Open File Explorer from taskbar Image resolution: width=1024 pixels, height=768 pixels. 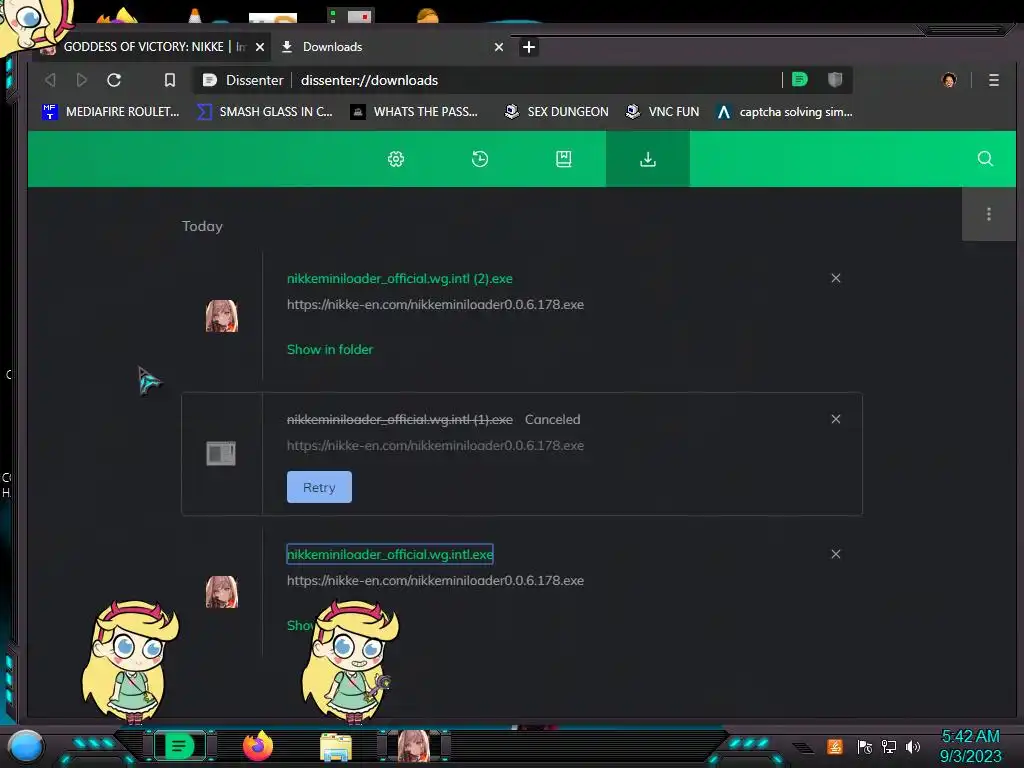[336, 747]
